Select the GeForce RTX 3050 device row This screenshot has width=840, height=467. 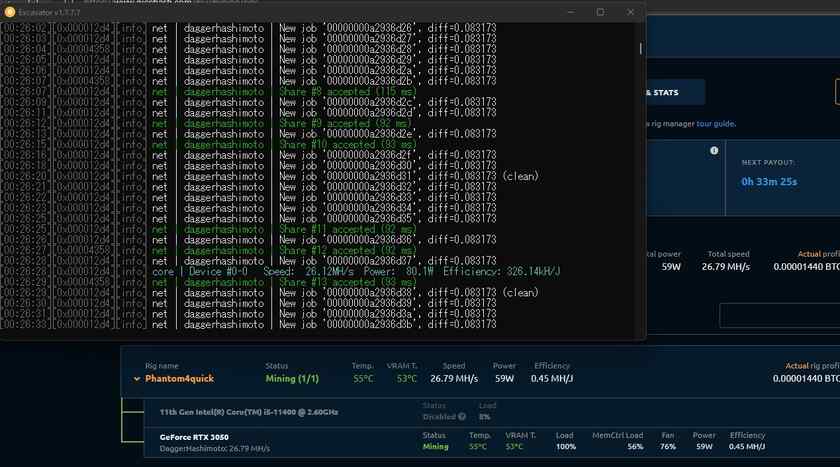(x=492, y=442)
